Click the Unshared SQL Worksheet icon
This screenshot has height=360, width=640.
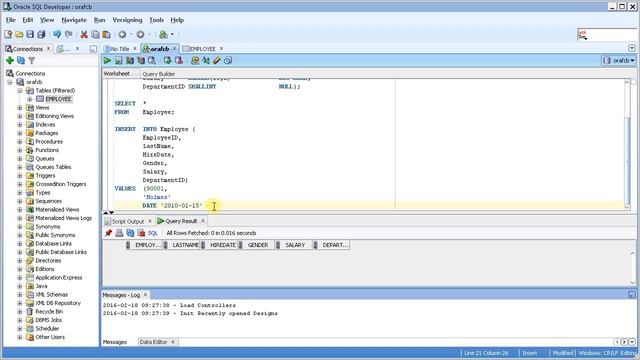point(195,60)
